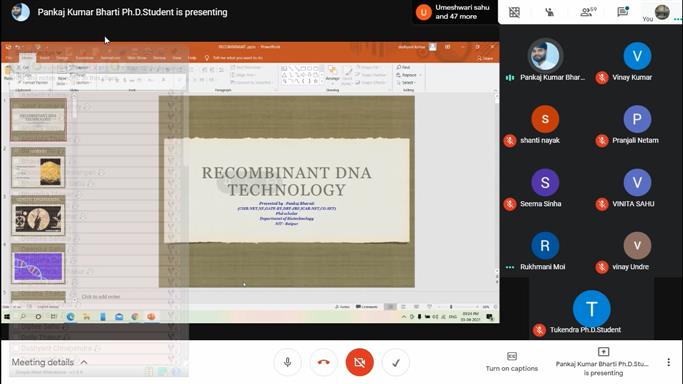Select Pranjali Netam participant avatar
The width and height of the screenshot is (683, 384).
coord(637,119)
